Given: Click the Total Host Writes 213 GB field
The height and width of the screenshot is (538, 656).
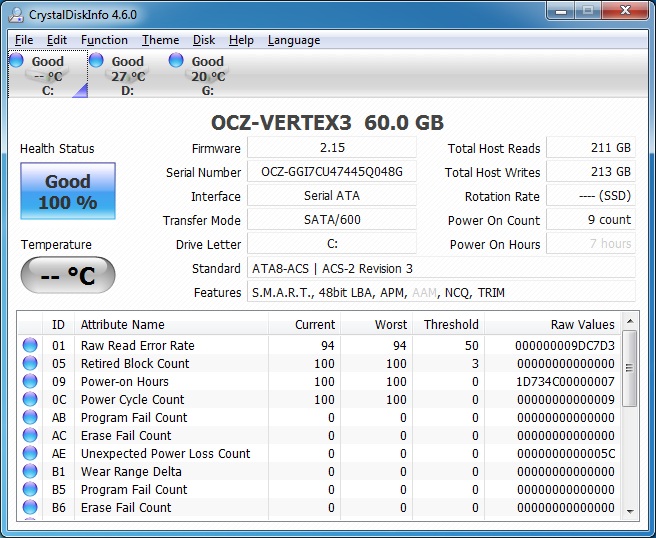Looking at the screenshot, I should (591, 172).
